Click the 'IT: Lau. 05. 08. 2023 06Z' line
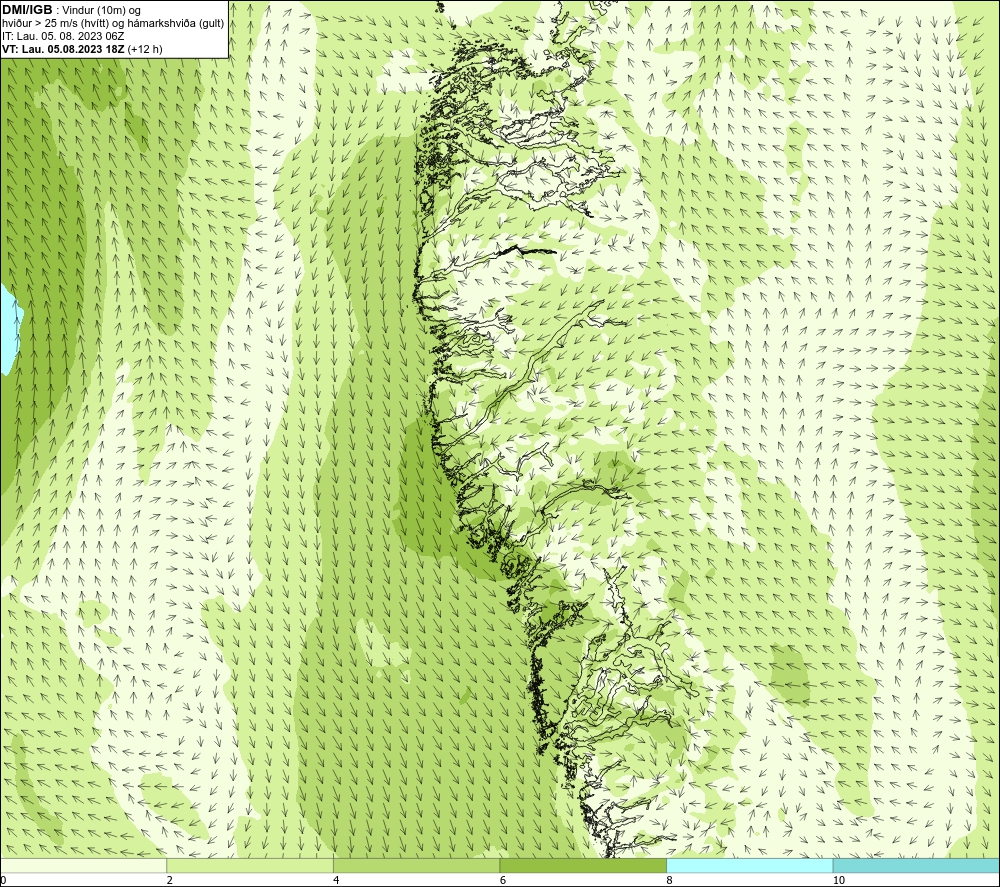 coord(62,36)
